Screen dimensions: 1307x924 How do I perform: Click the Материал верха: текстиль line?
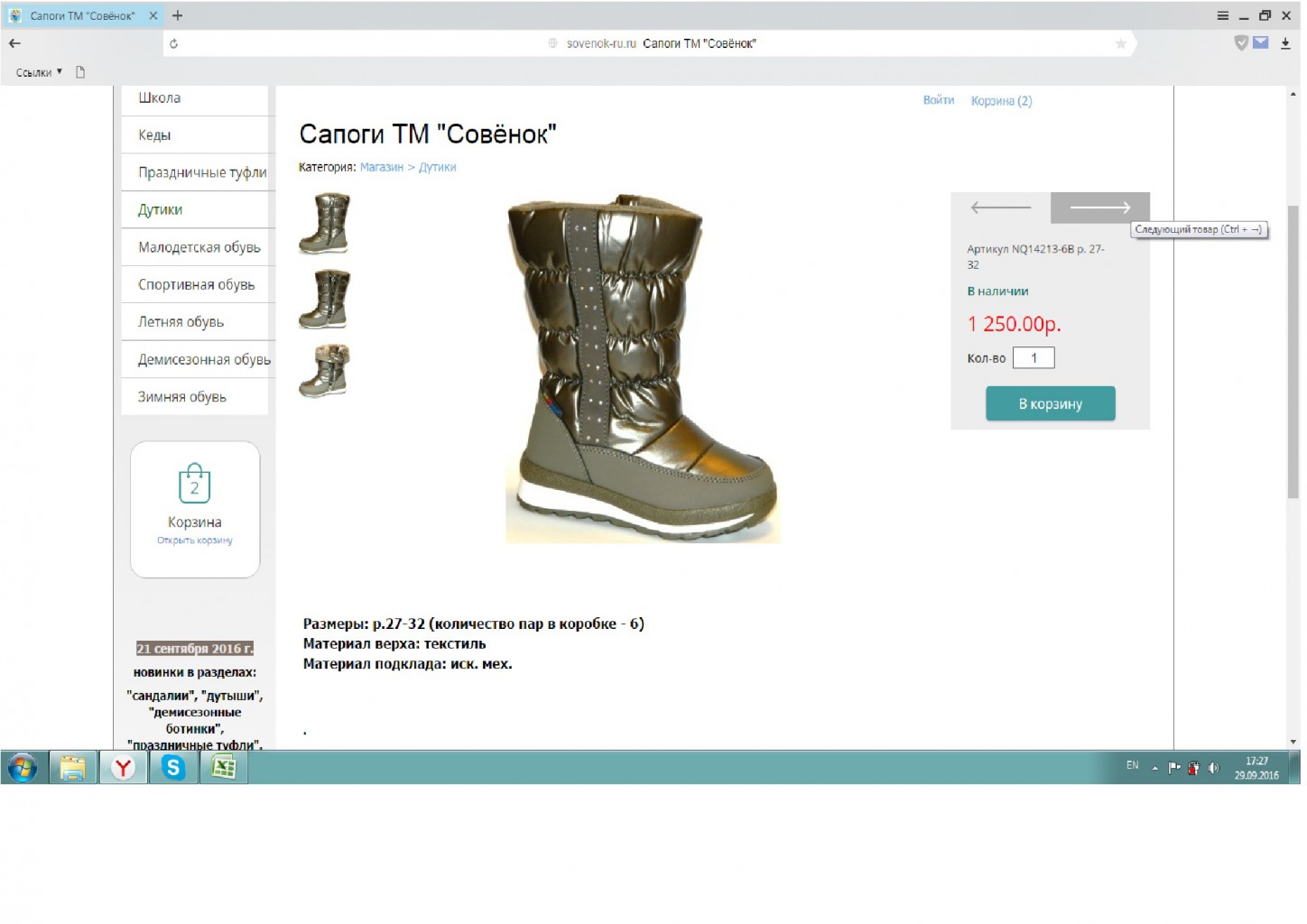coord(394,644)
